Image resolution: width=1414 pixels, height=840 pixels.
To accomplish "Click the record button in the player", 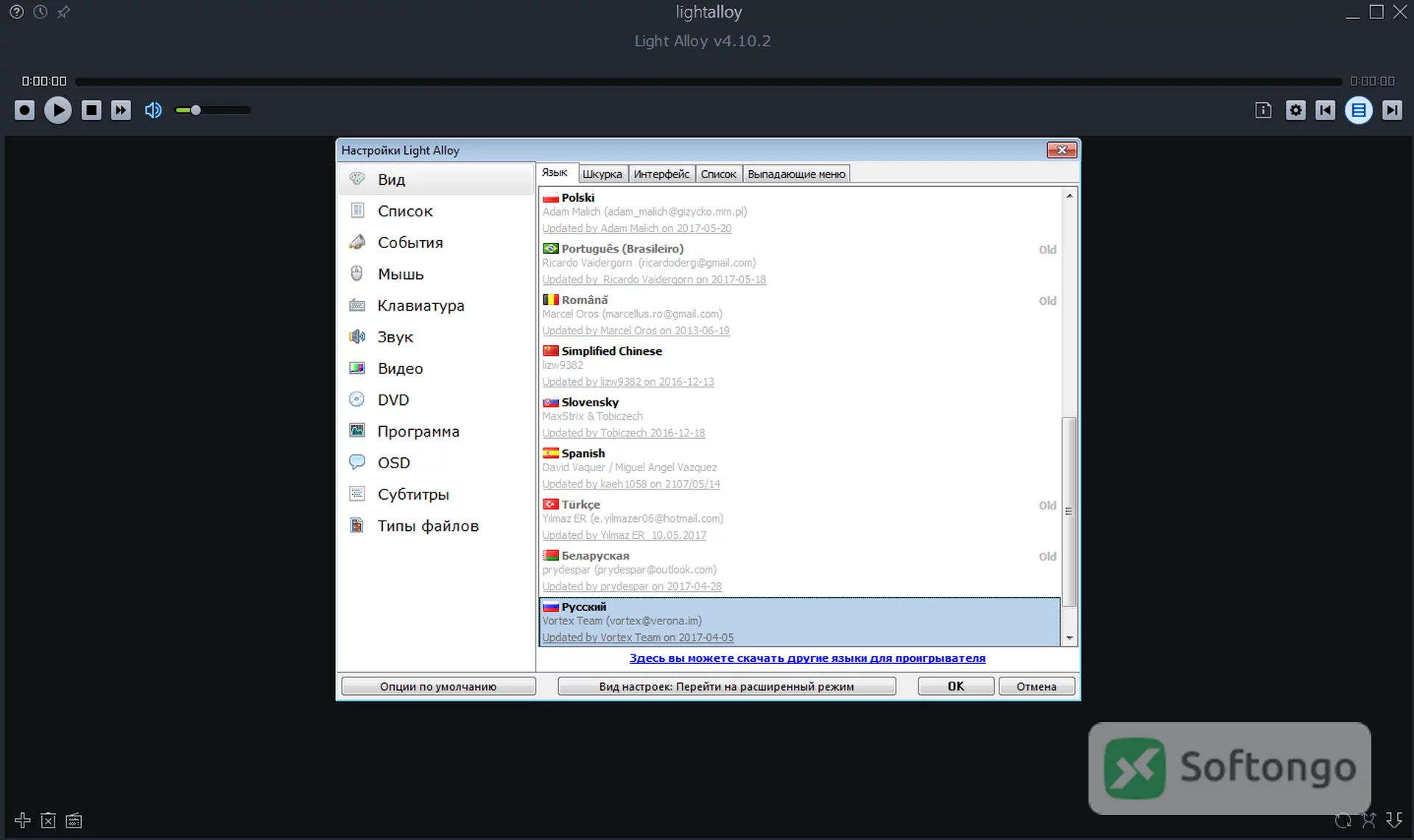I will point(24,110).
